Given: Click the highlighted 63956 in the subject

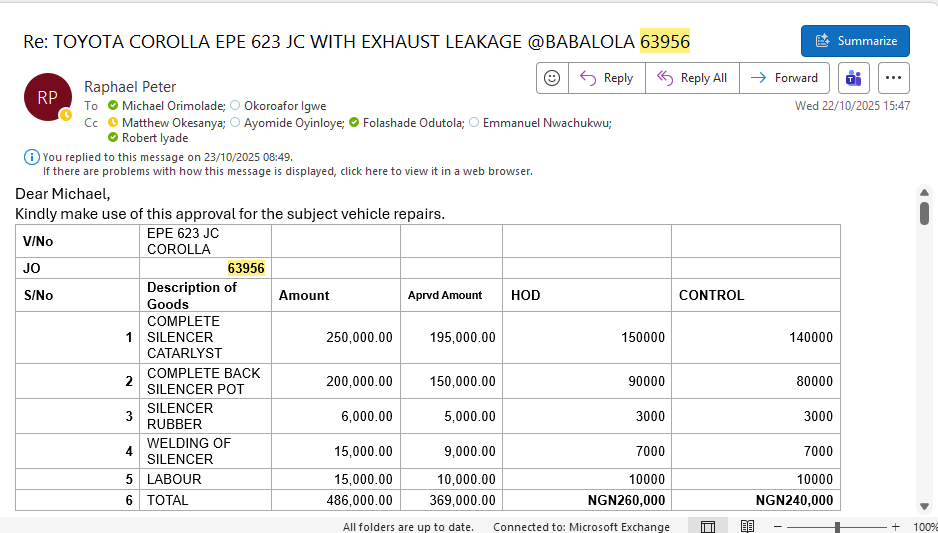Looking at the screenshot, I should tap(665, 41).
